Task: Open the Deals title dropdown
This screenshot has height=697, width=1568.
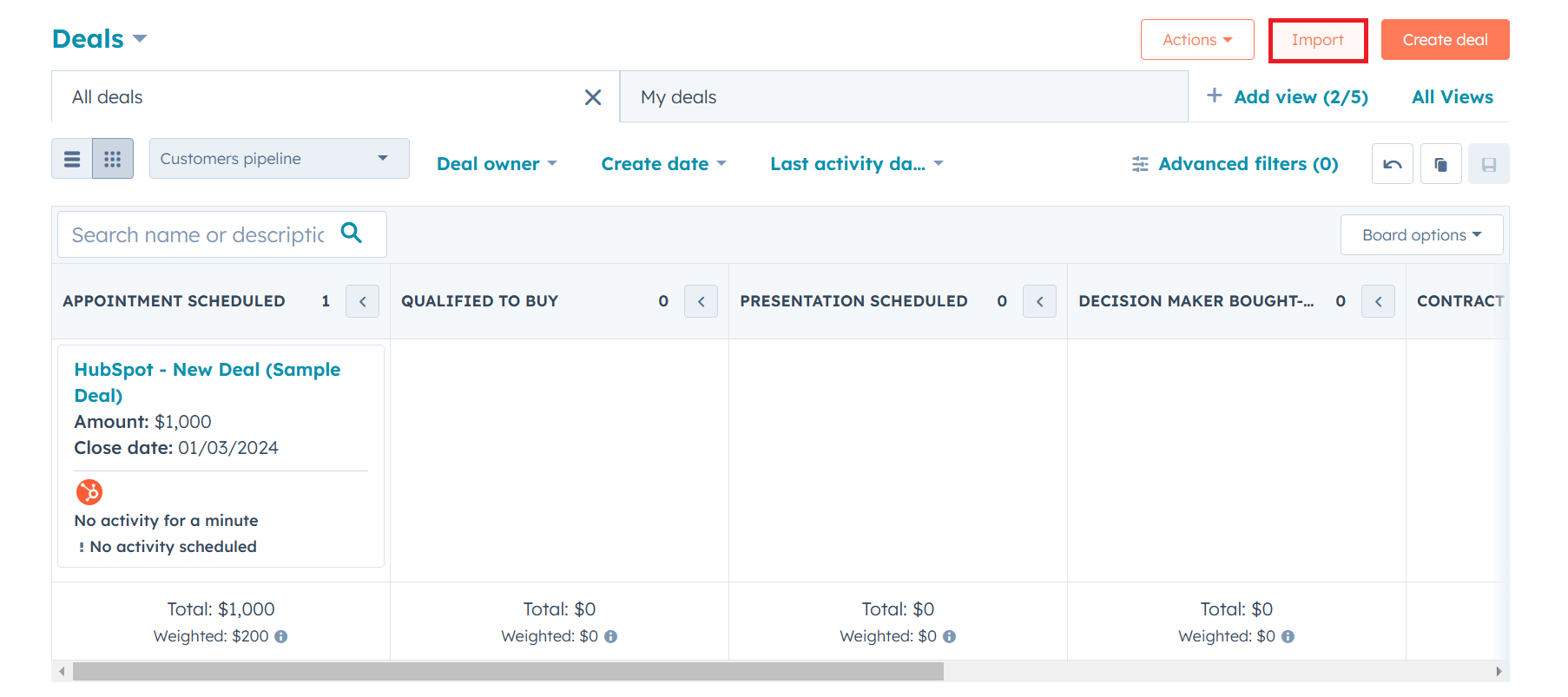Action: click(100, 39)
